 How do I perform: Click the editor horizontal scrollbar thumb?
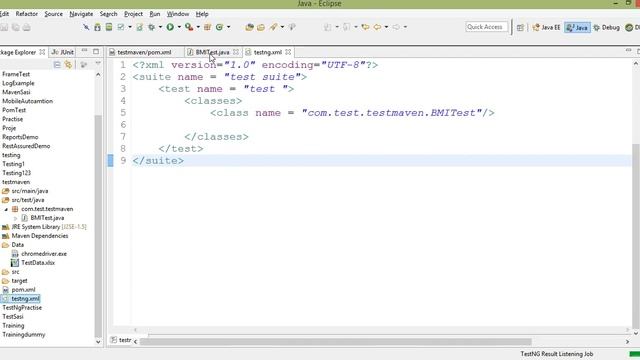click(336, 342)
